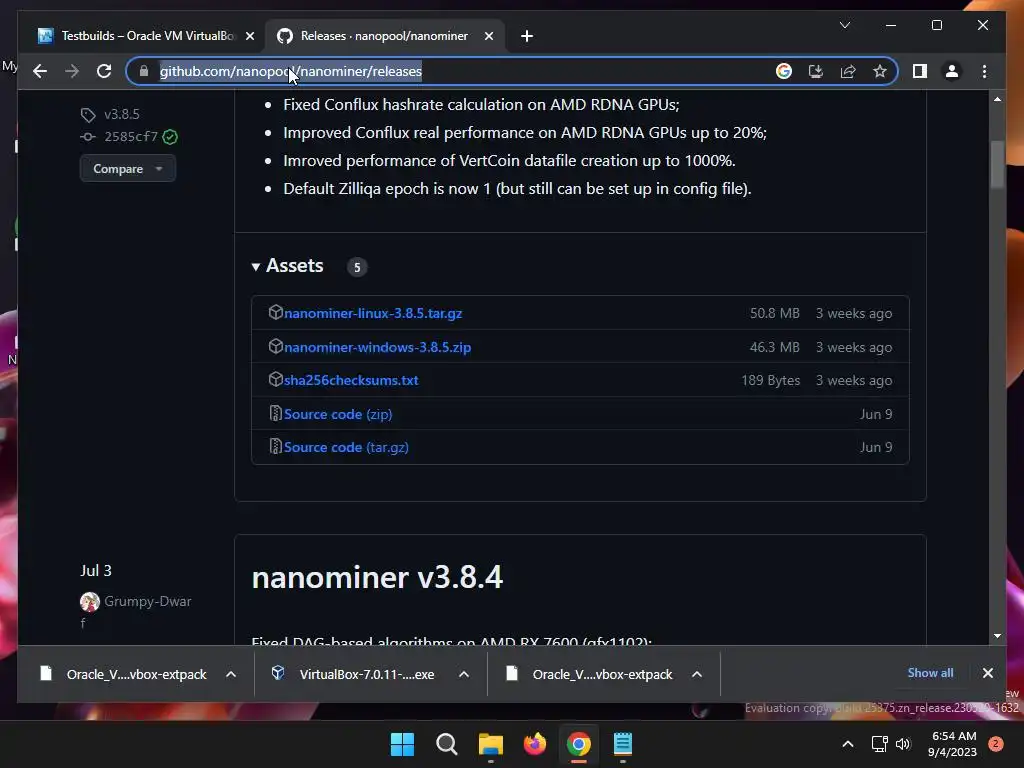Reload the nanominer releases page

[104, 71]
